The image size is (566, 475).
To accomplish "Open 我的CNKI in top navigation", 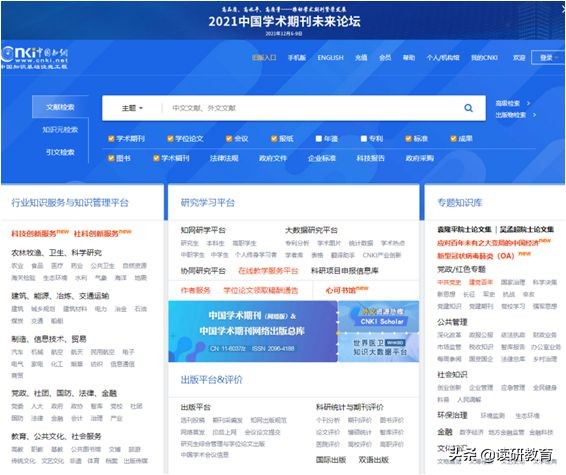I will (484, 58).
